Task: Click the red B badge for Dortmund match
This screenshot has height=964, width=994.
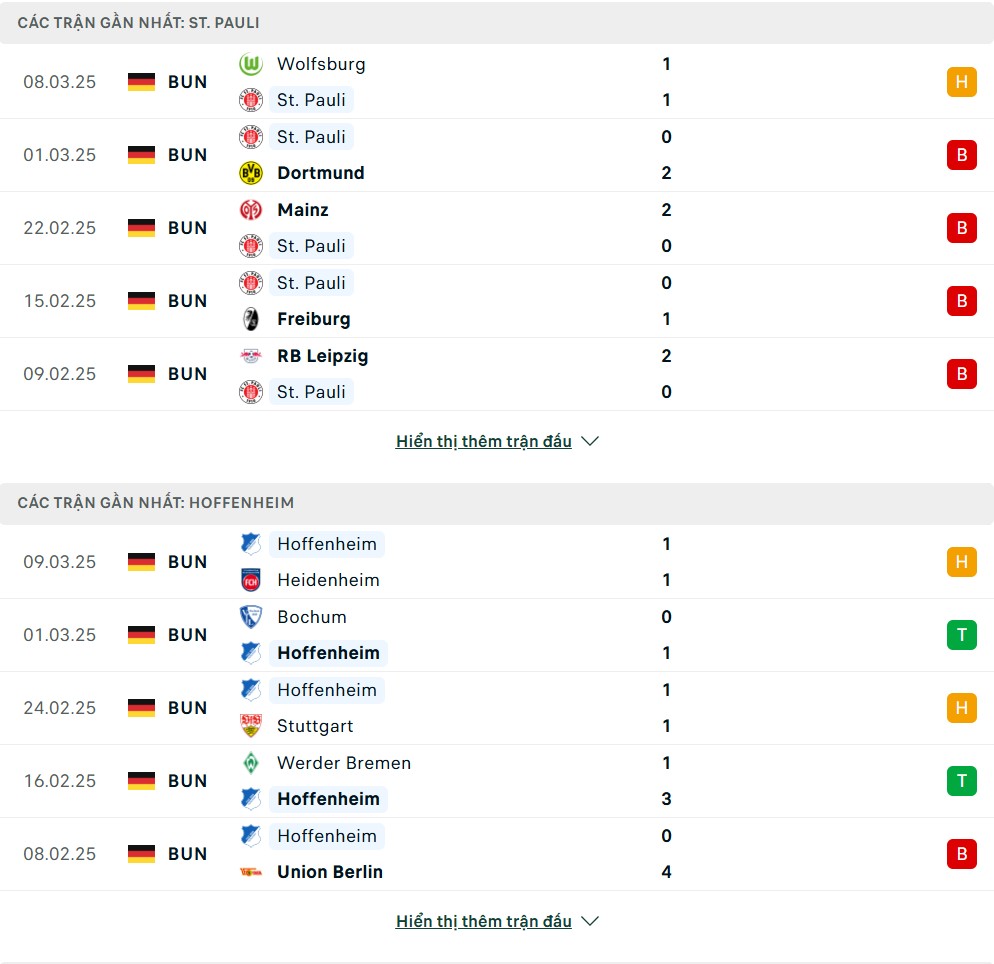Action: (962, 155)
